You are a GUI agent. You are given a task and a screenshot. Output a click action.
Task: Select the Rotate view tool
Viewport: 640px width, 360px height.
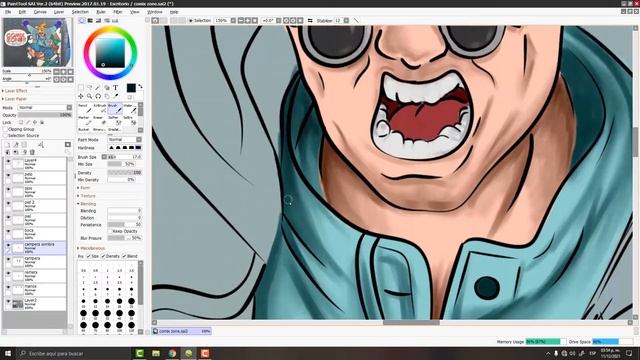[98, 96]
